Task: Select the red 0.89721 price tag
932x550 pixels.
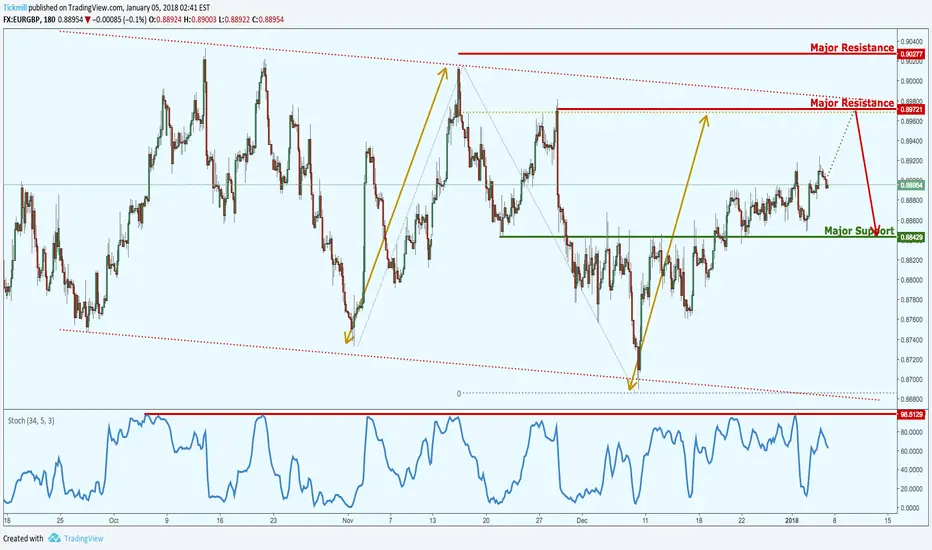Action: 911,109
